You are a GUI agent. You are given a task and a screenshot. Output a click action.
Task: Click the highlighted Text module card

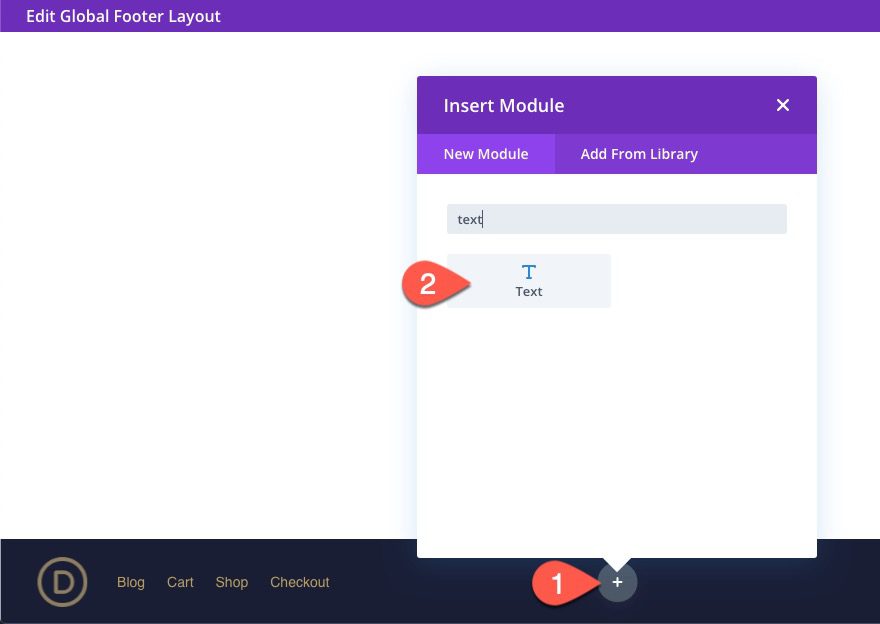point(528,280)
